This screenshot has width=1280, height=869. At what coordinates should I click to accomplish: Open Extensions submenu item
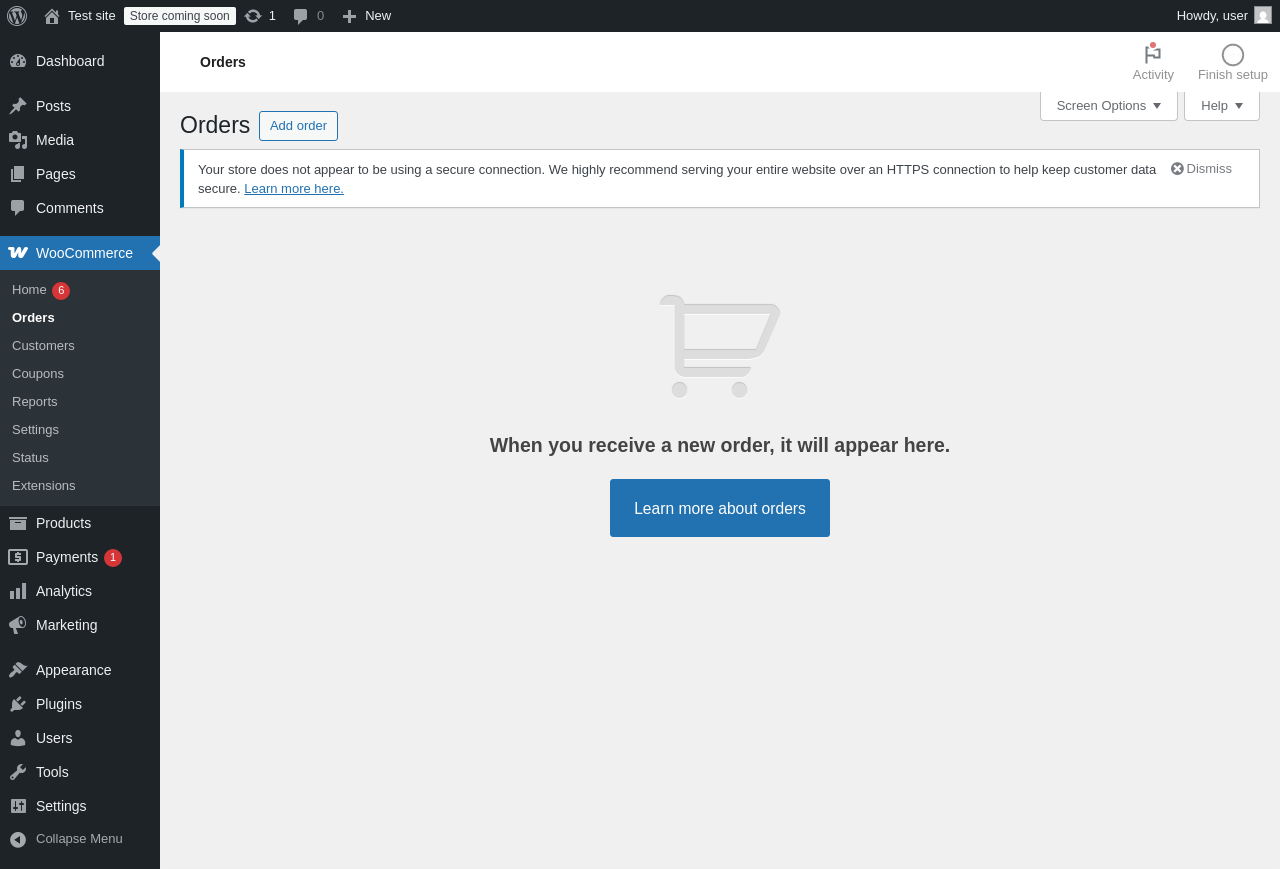click(44, 486)
